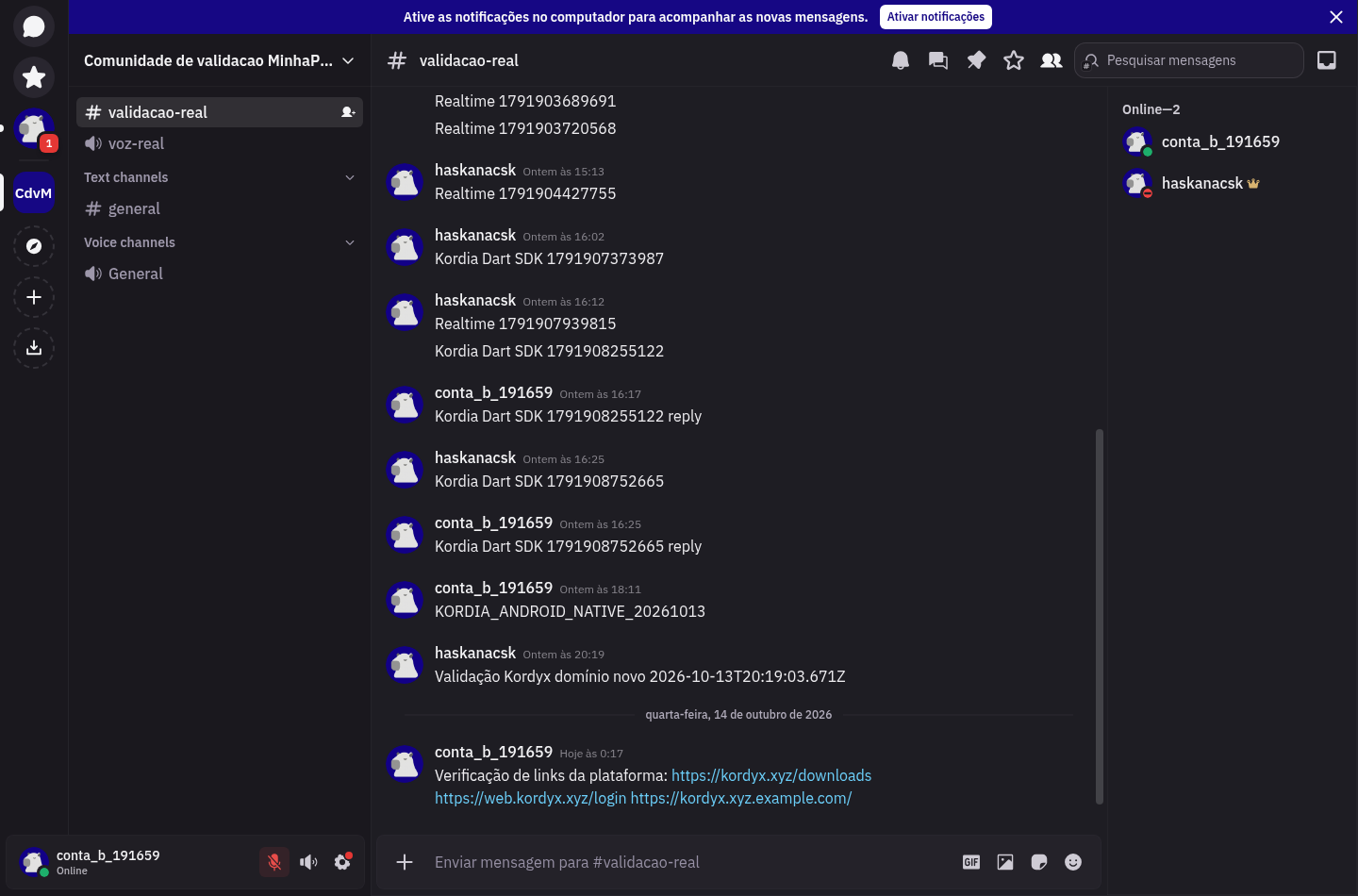Open the Comunidade de validacao server menu
The width and height of the screenshot is (1358, 896).
pyautogui.click(x=219, y=60)
